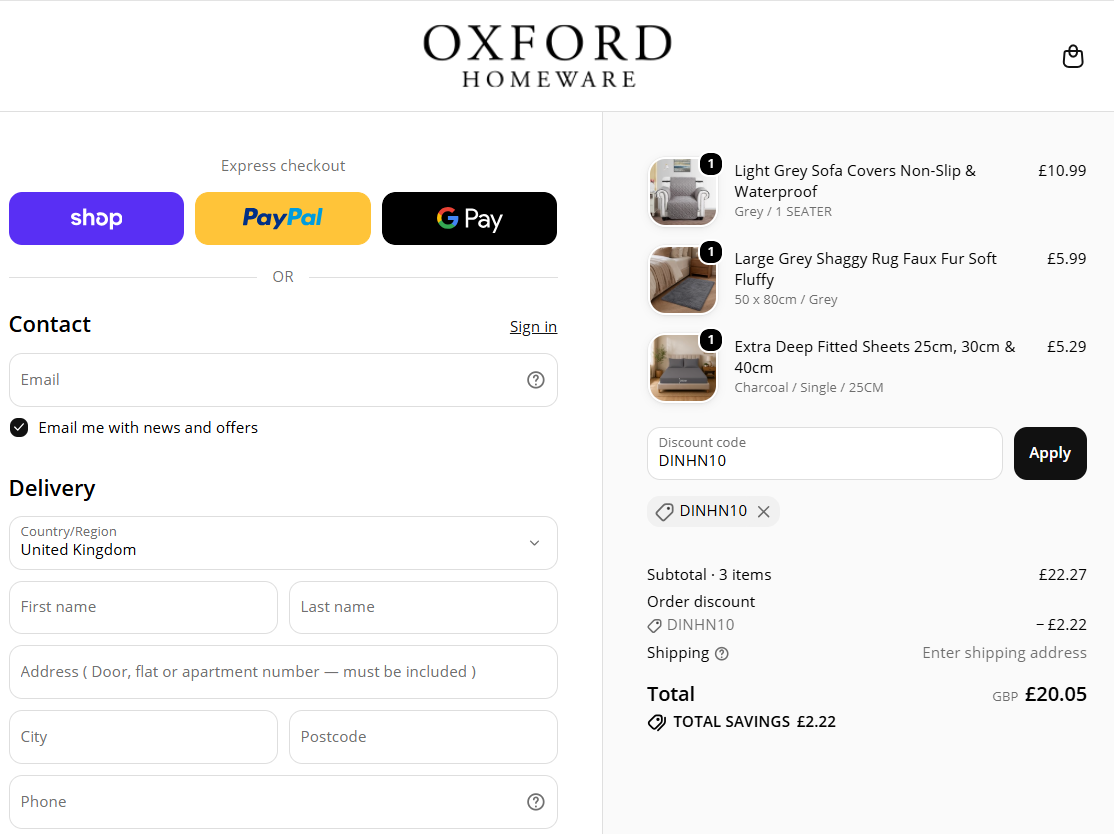Click the Contact heading
The image size is (1114, 834).
tap(50, 325)
